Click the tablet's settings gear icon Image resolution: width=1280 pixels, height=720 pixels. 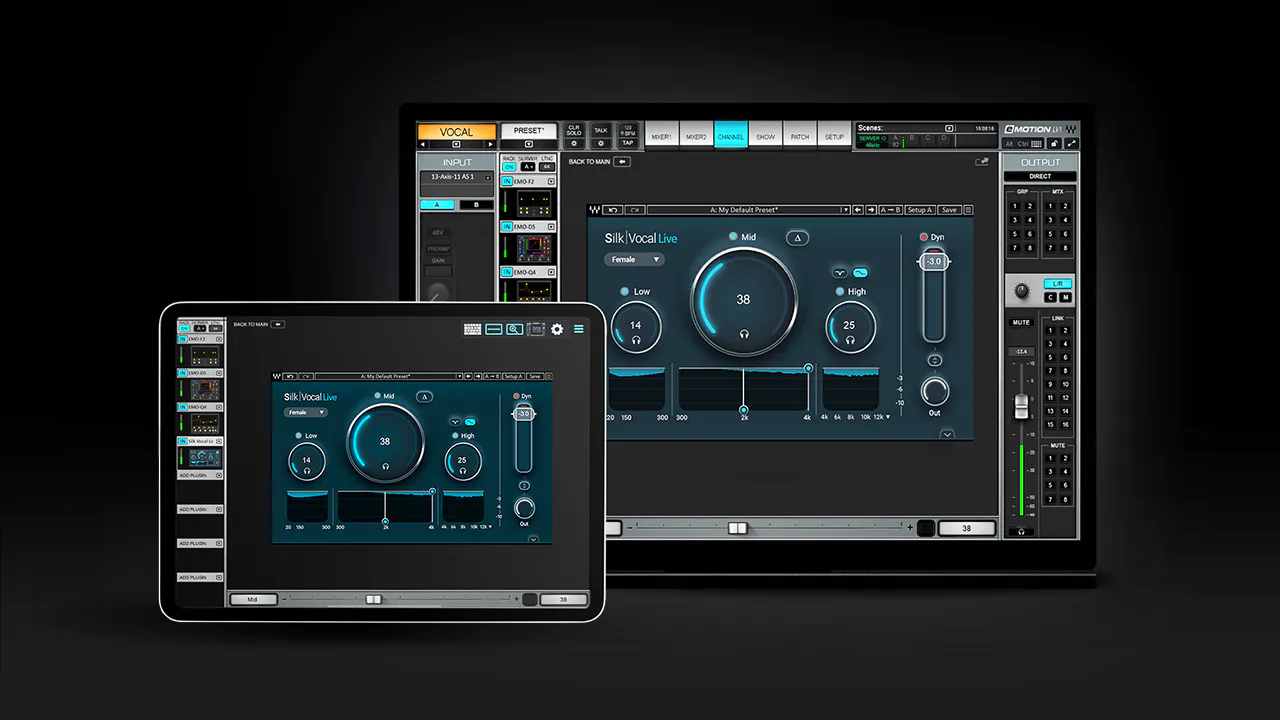557,329
